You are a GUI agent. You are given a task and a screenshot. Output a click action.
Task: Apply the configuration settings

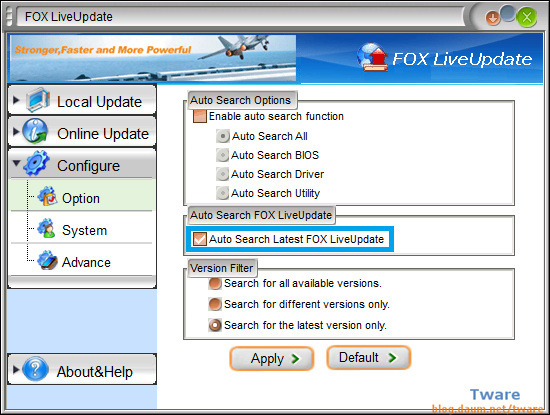pyautogui.click(x=271, y=359)
